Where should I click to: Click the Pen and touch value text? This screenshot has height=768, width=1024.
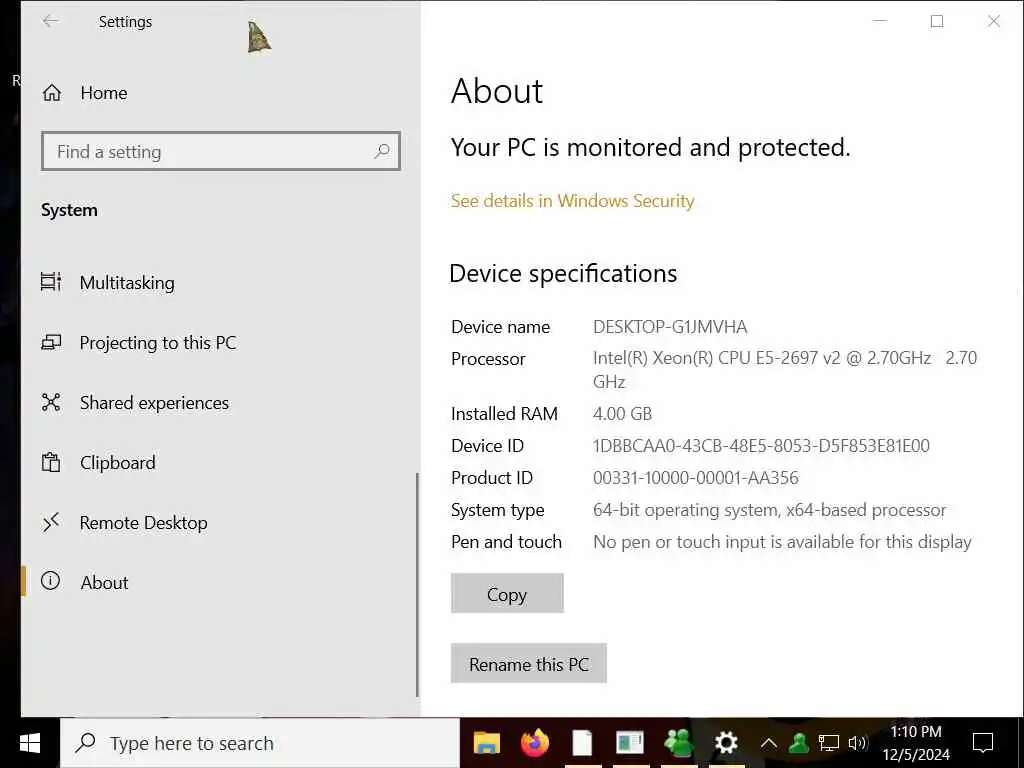782,542
